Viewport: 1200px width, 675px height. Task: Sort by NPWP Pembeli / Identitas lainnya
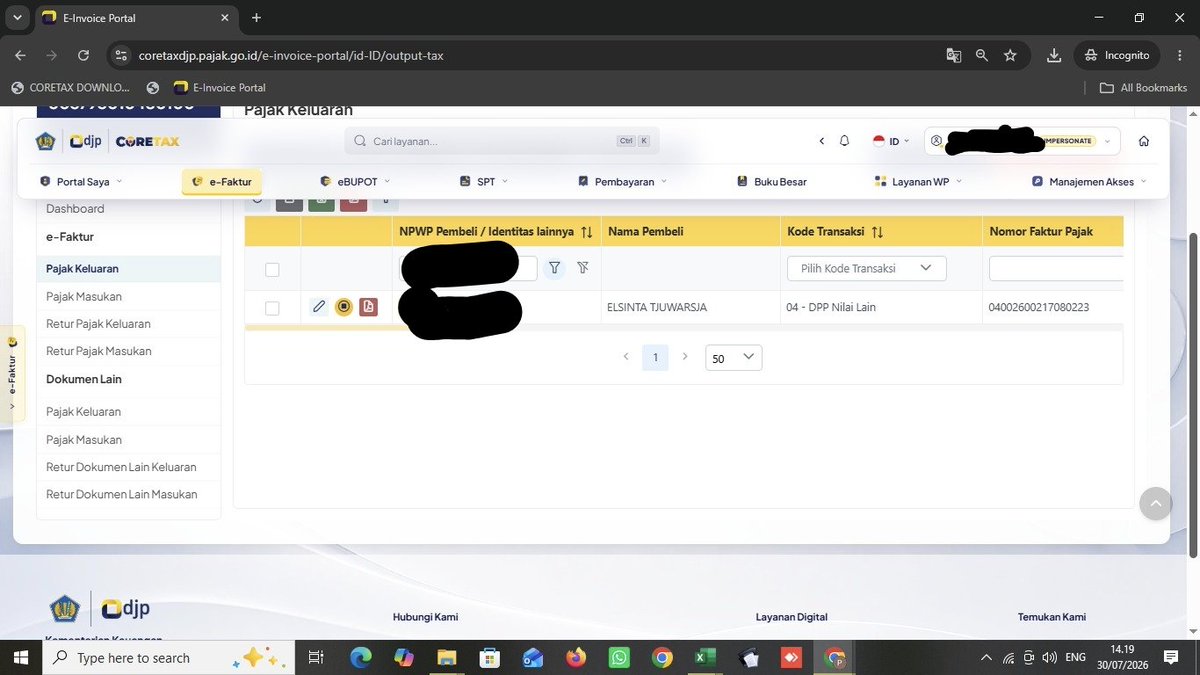click(587, 232)
